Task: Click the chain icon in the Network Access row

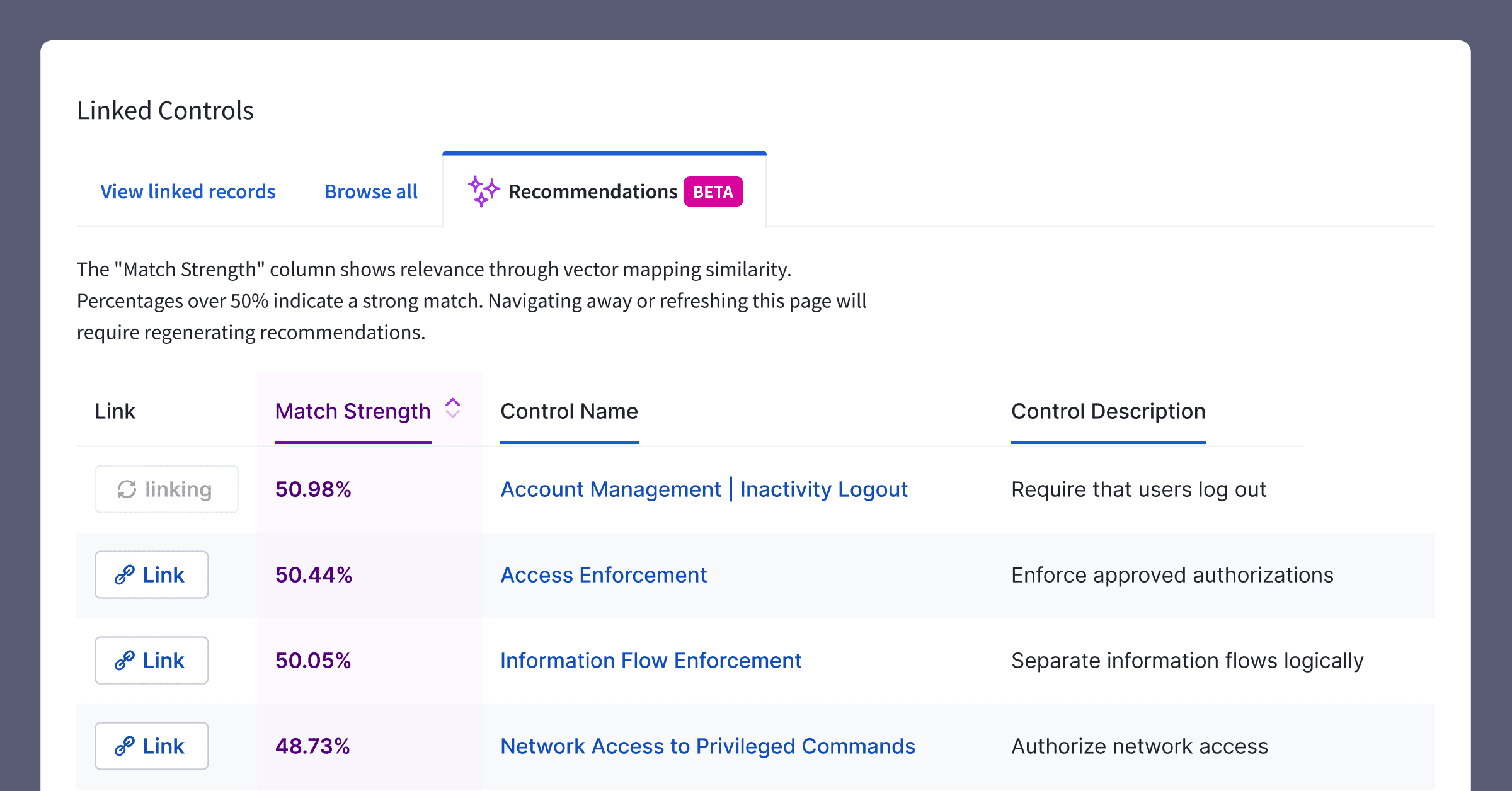Action: pos(124,746)
